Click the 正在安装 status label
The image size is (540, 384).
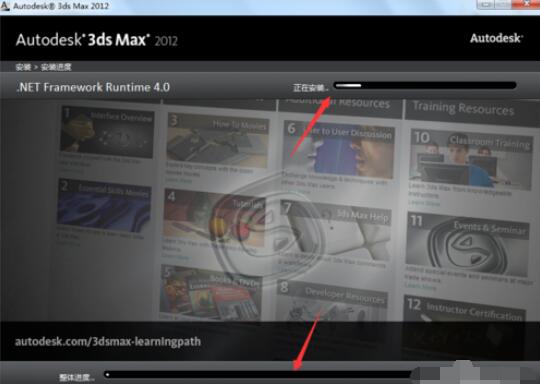pos(311,88)
